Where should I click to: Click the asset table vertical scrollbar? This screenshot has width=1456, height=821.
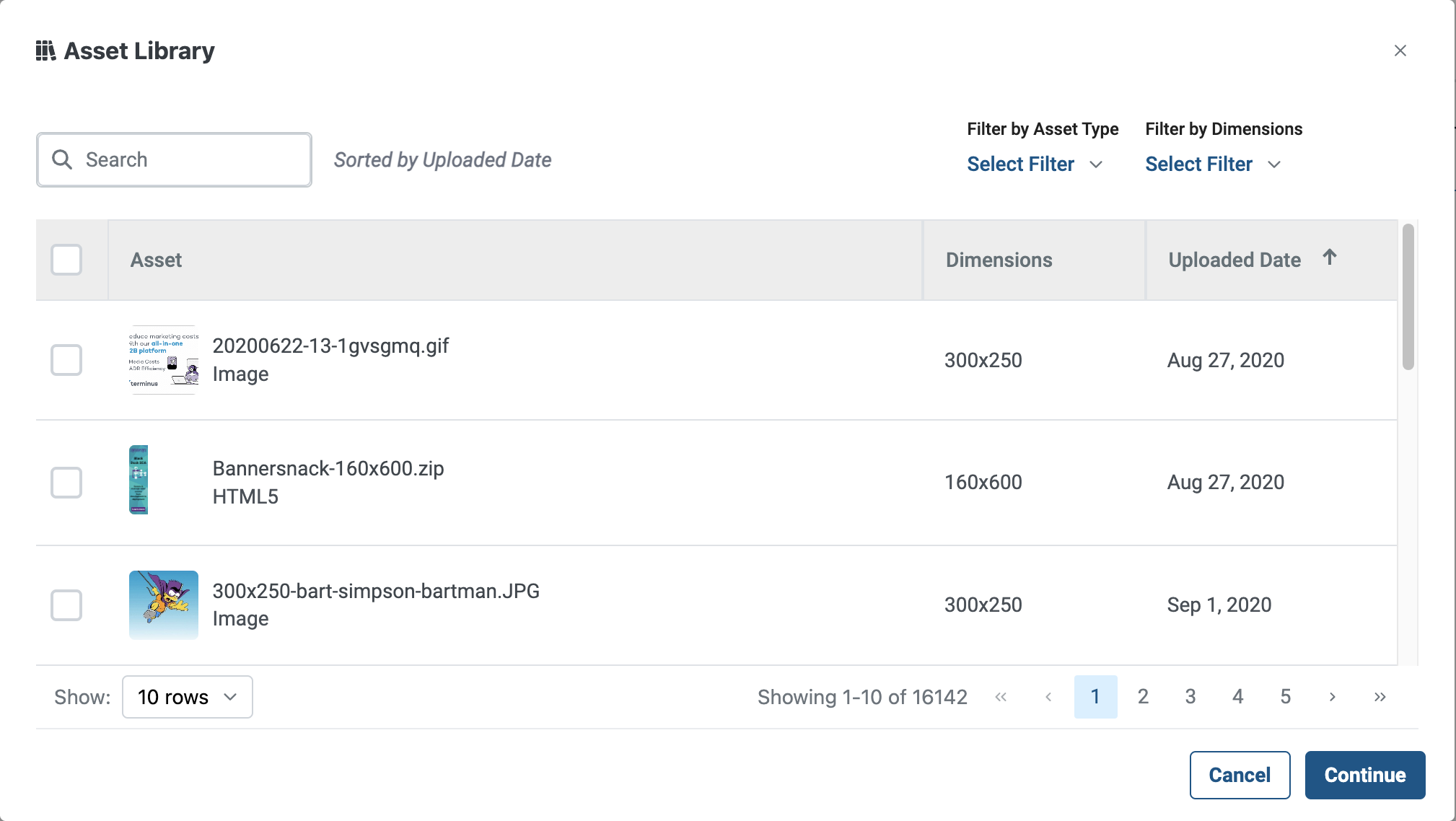click(x=1408, y=297)
